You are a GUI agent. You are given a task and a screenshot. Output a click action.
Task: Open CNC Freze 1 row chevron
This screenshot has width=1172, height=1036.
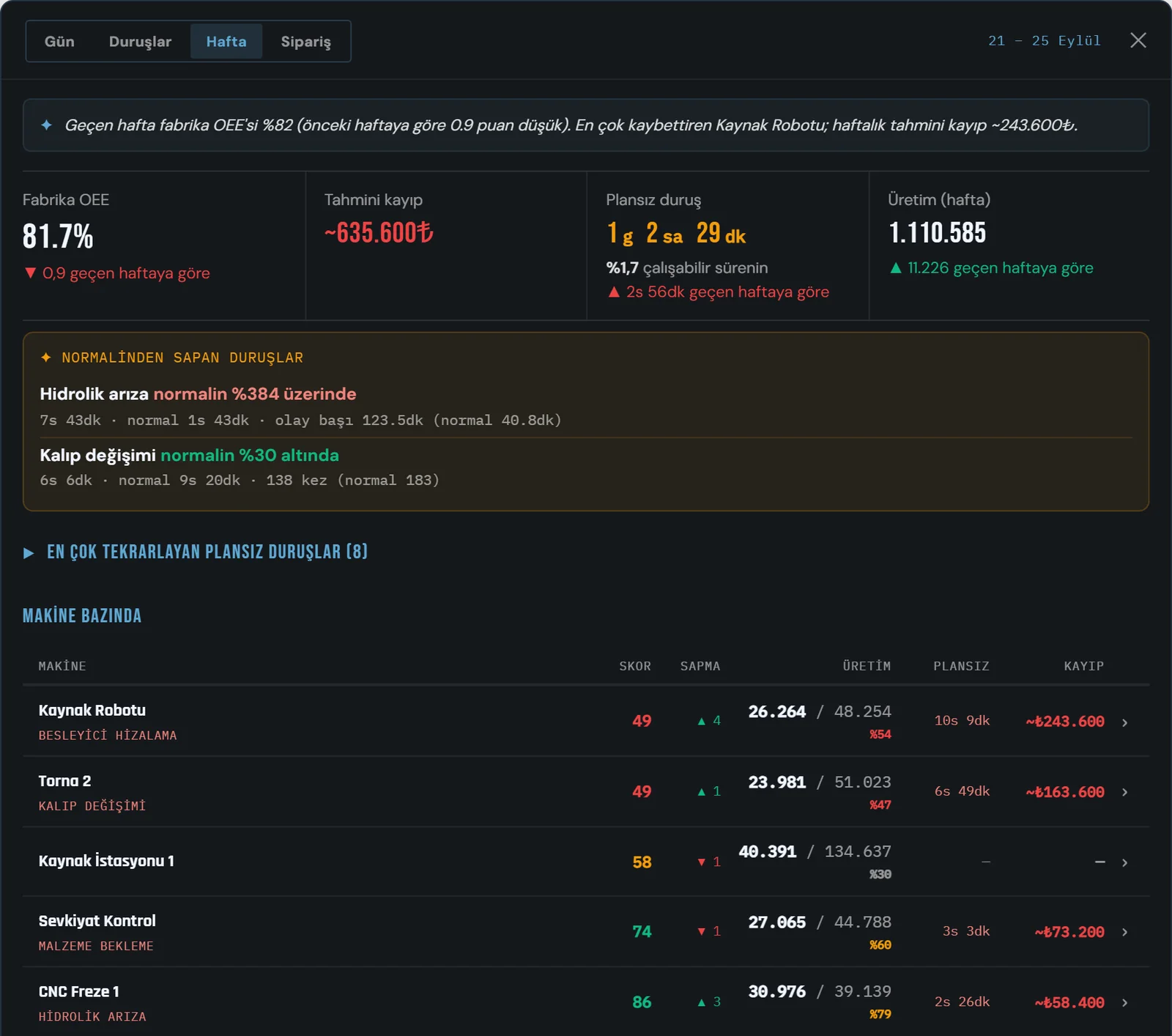point(1125,1002)
